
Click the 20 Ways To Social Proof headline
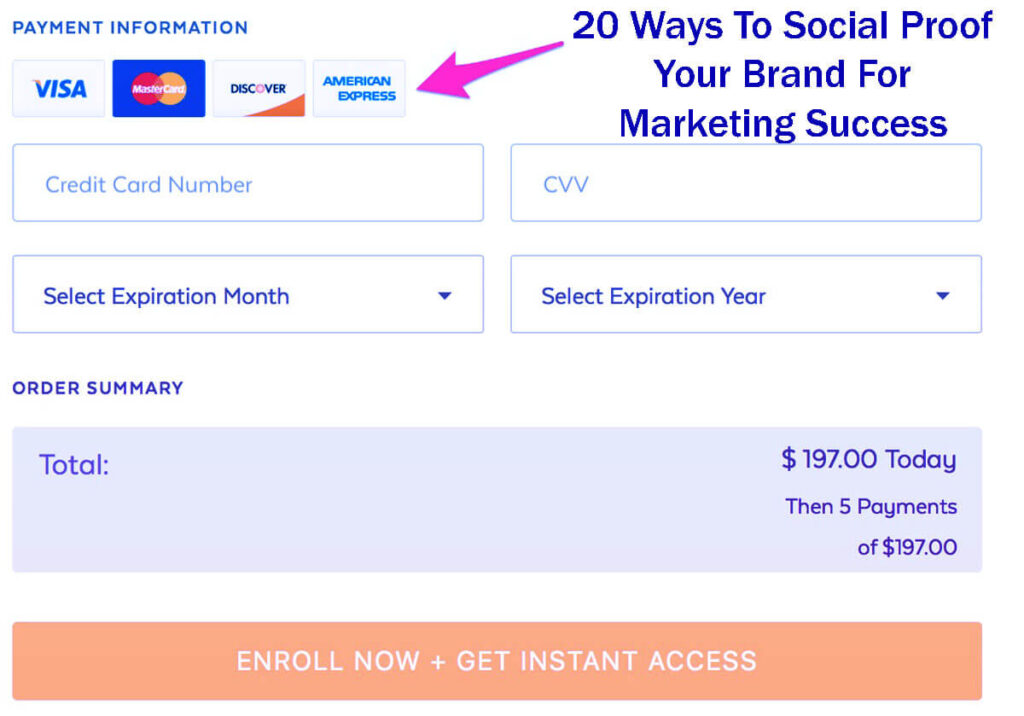[x=782, y=74]
